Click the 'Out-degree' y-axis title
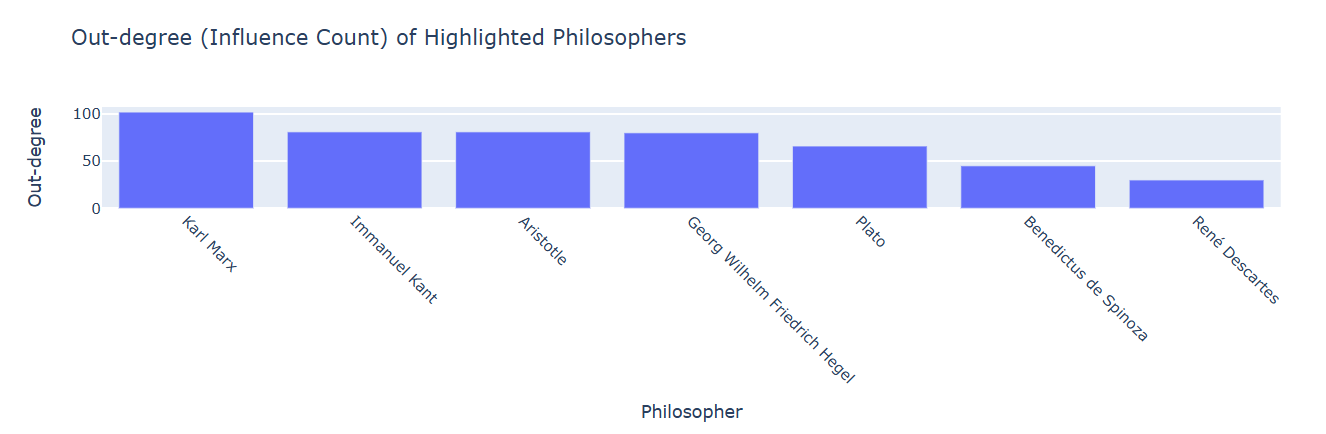The width and height of the screenshot is (1326, 434). pos(36,156)
